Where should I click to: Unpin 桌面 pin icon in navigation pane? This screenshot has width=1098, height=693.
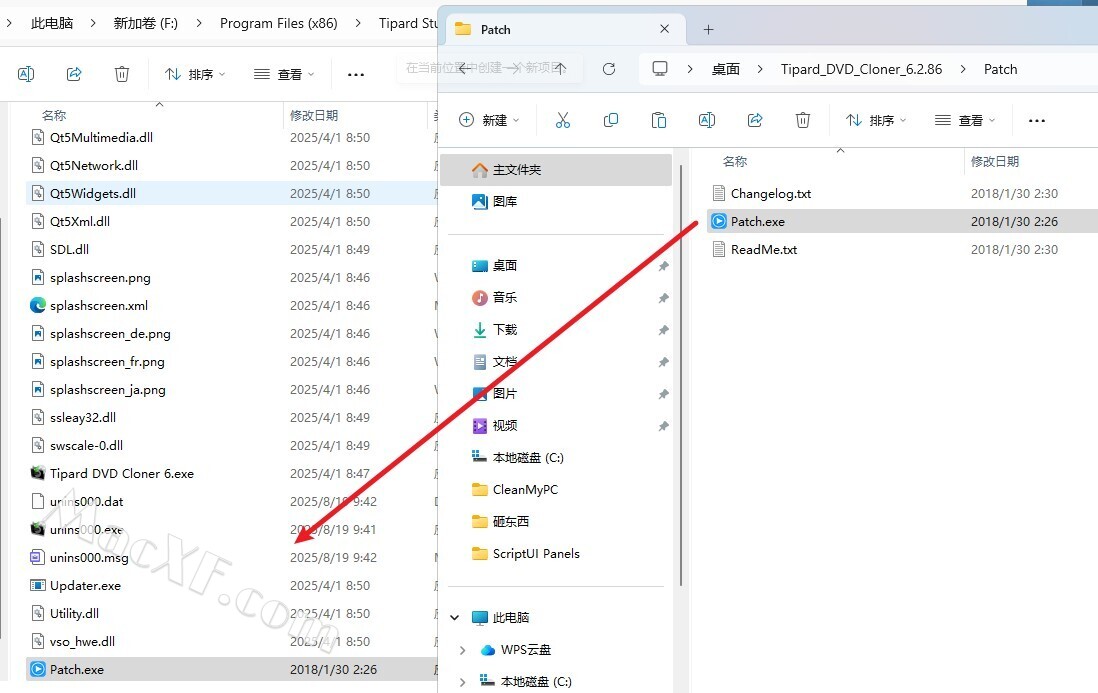[x=663, y=266]
